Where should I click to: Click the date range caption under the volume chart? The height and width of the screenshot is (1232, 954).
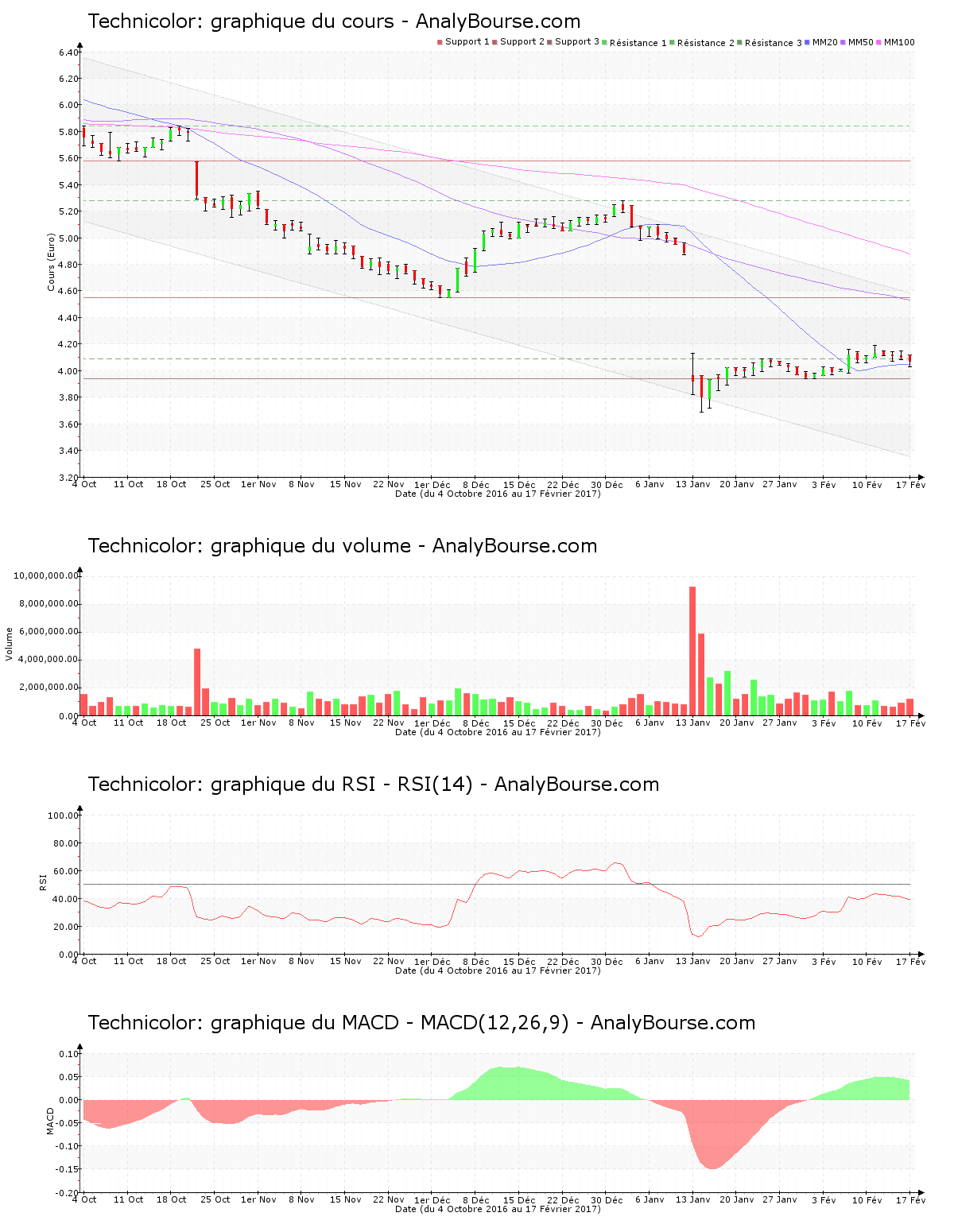point(498,732)
